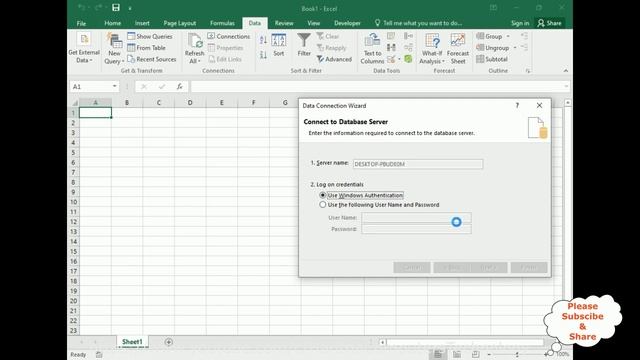
Task: Sort Z to A descending
Action: click(x=263, y=54)
